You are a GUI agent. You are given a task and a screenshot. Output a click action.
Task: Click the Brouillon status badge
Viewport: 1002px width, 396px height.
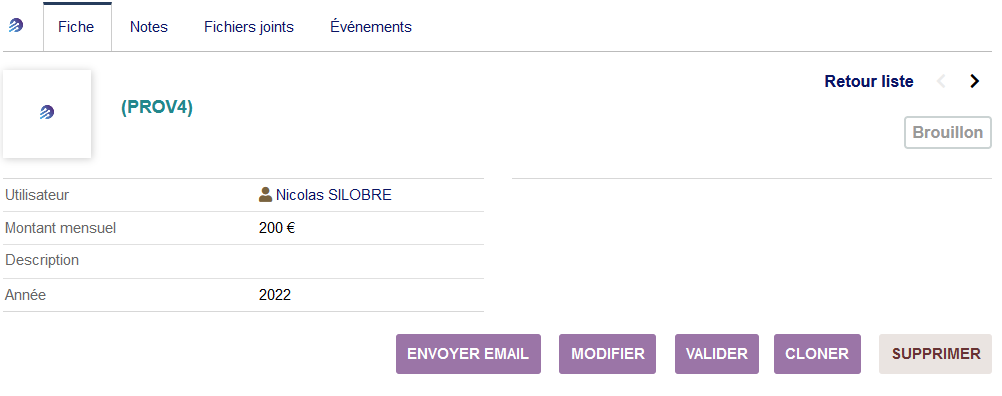948,132
